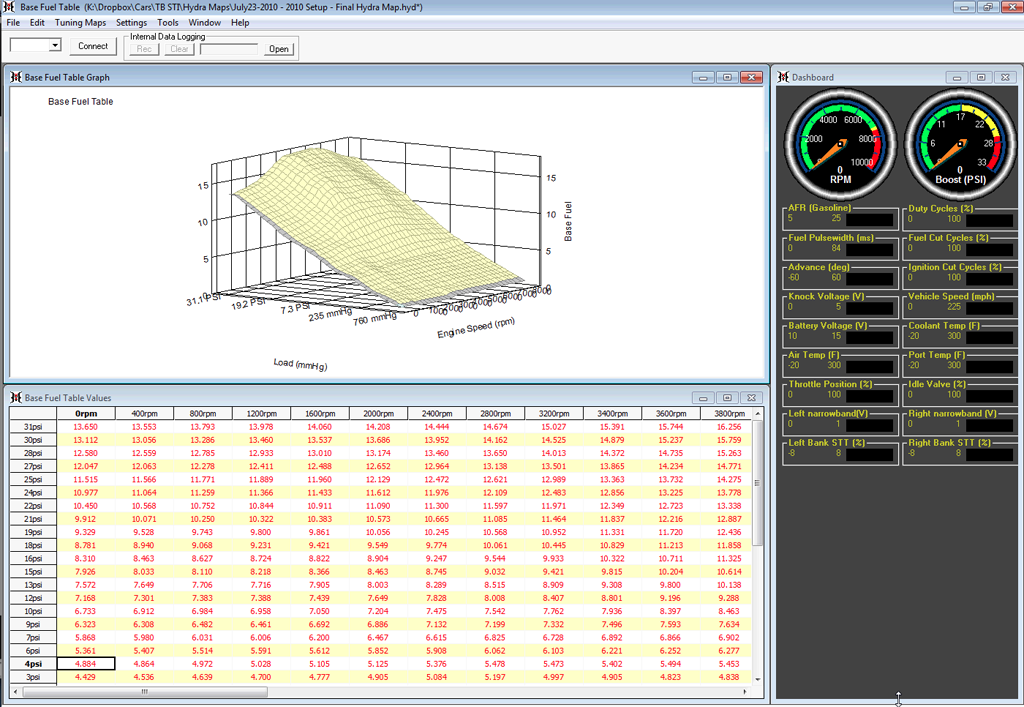Select the 4psi 0rpm cell value 4.884
The height and width of the screenshot is (707, 1024).
click(x=86, y=663)
